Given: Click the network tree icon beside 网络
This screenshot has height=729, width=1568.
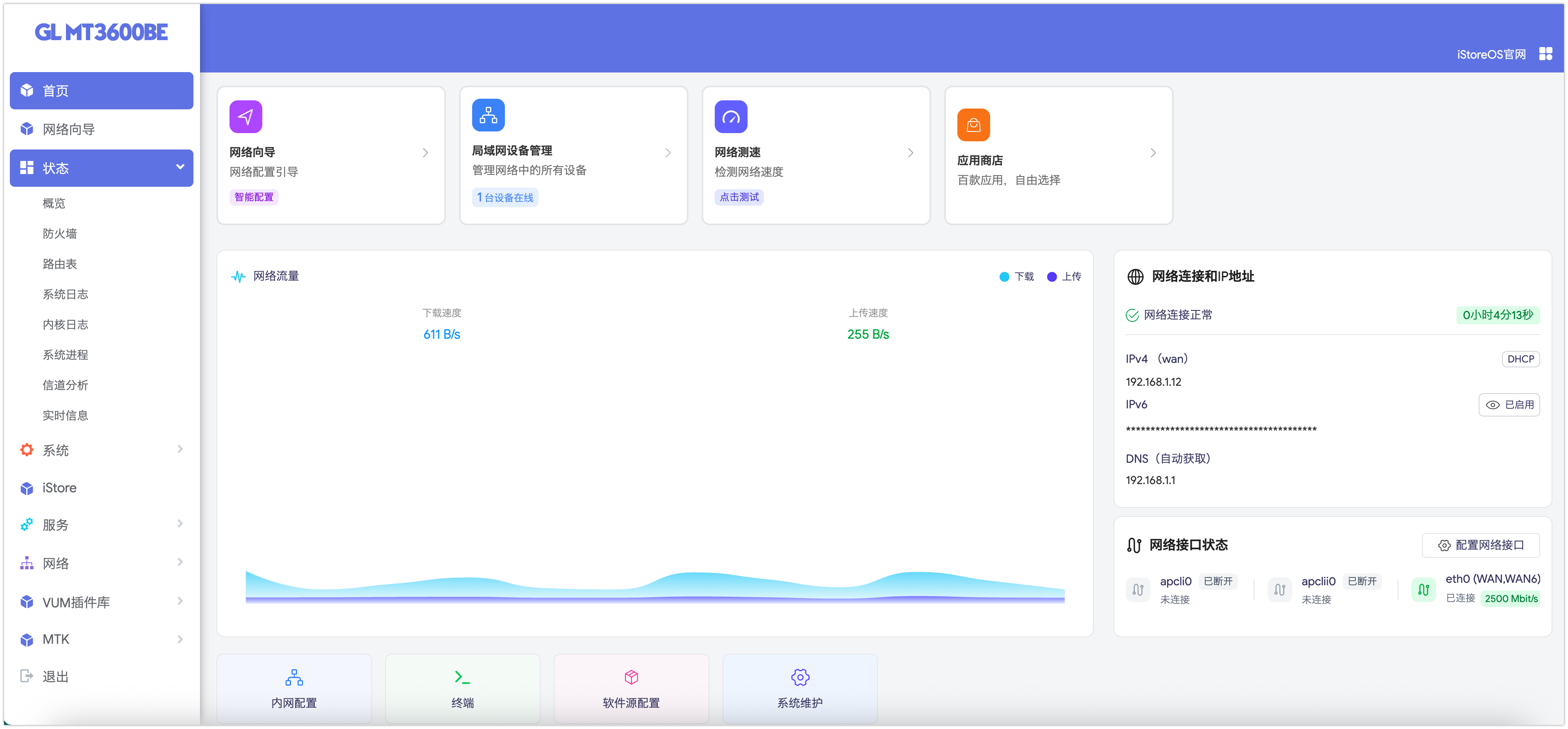Looking at the screenshot, I should click(x=27, y=564).
